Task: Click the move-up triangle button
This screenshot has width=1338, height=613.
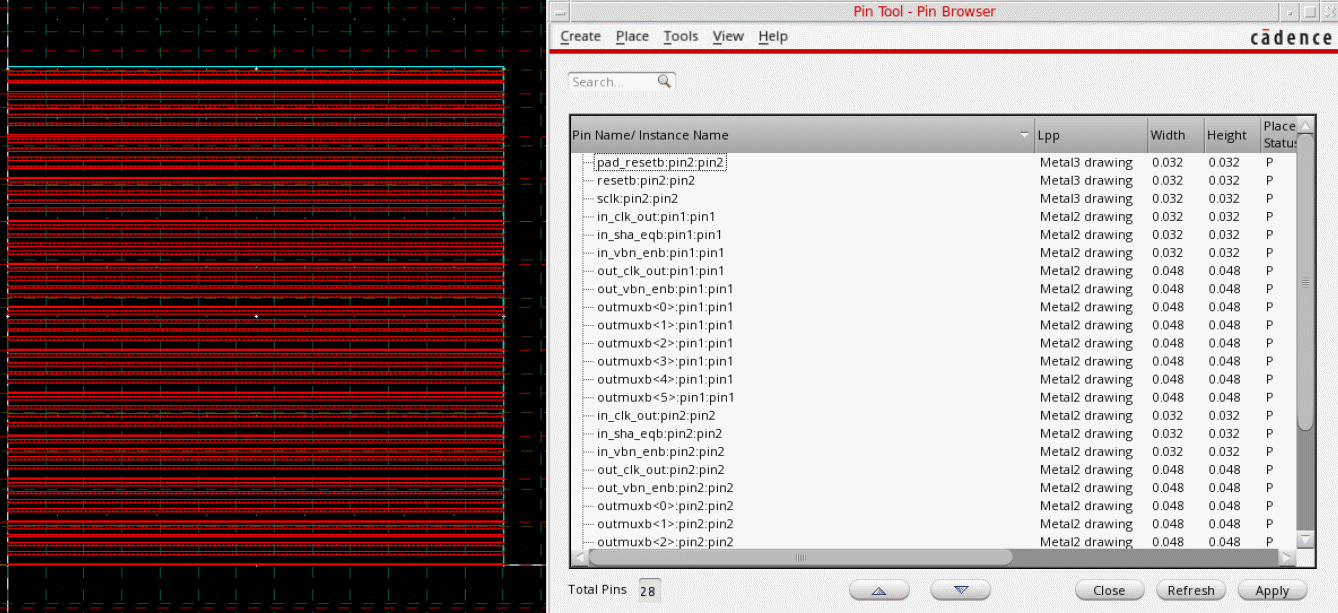Action: [878, 590]
